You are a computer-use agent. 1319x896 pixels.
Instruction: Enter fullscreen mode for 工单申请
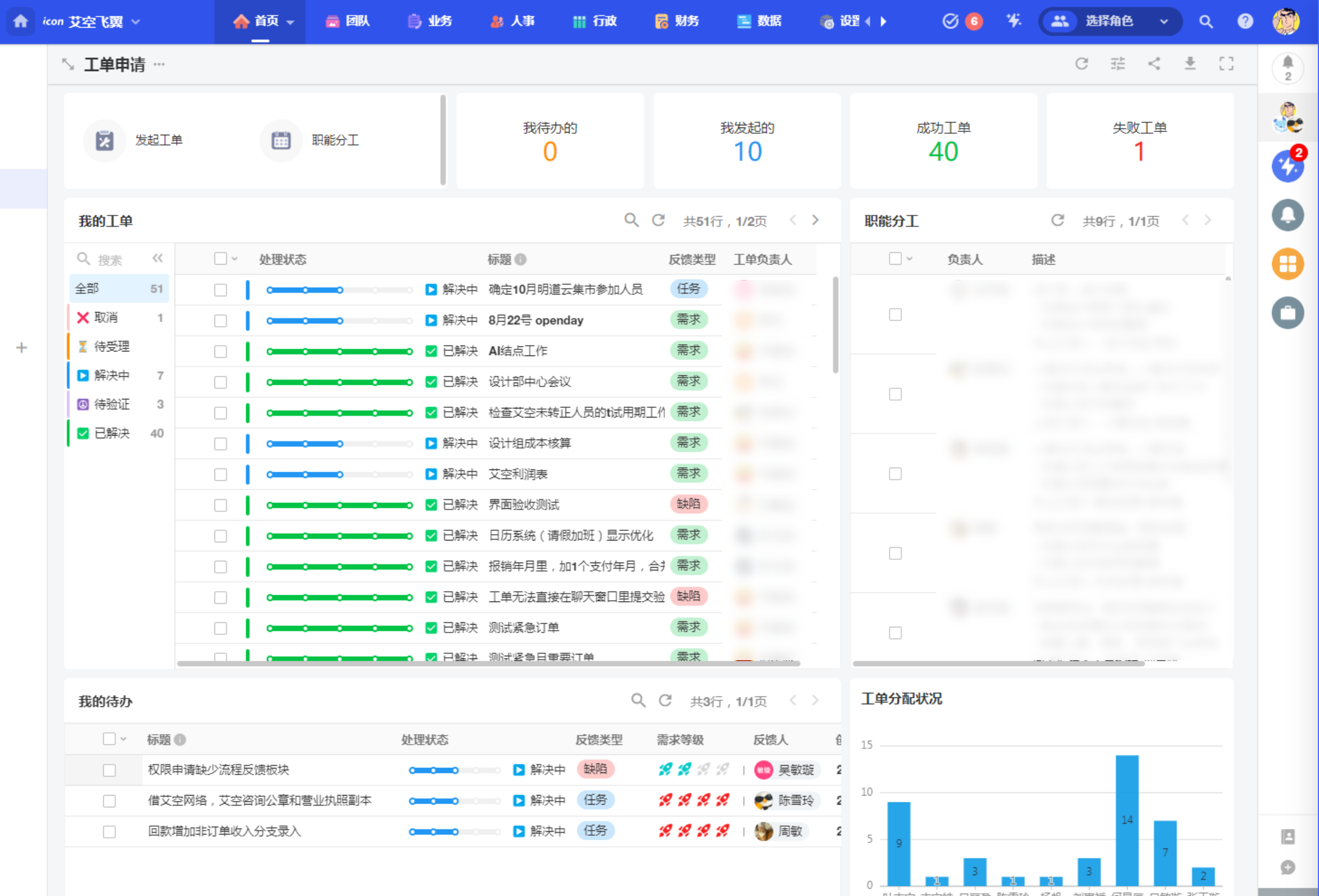(x=1226, y=64)
